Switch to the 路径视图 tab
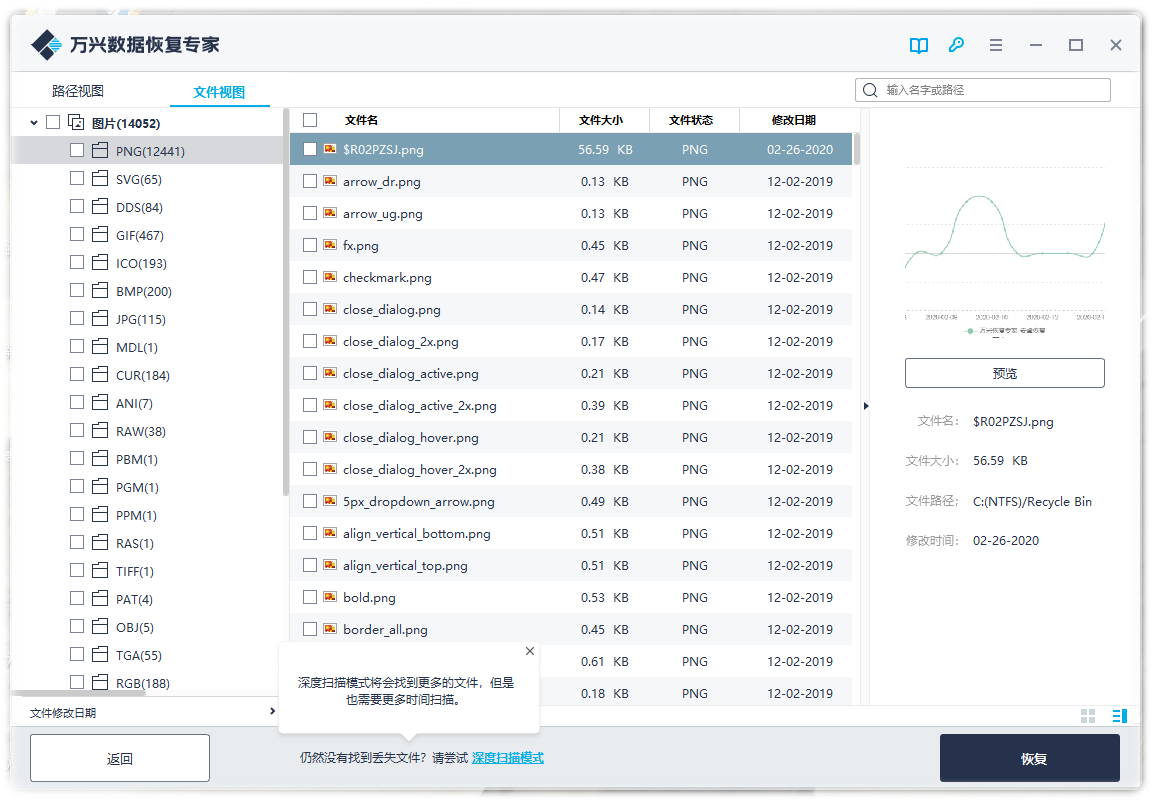This screenshot has height=801, width=1153. 77,91
